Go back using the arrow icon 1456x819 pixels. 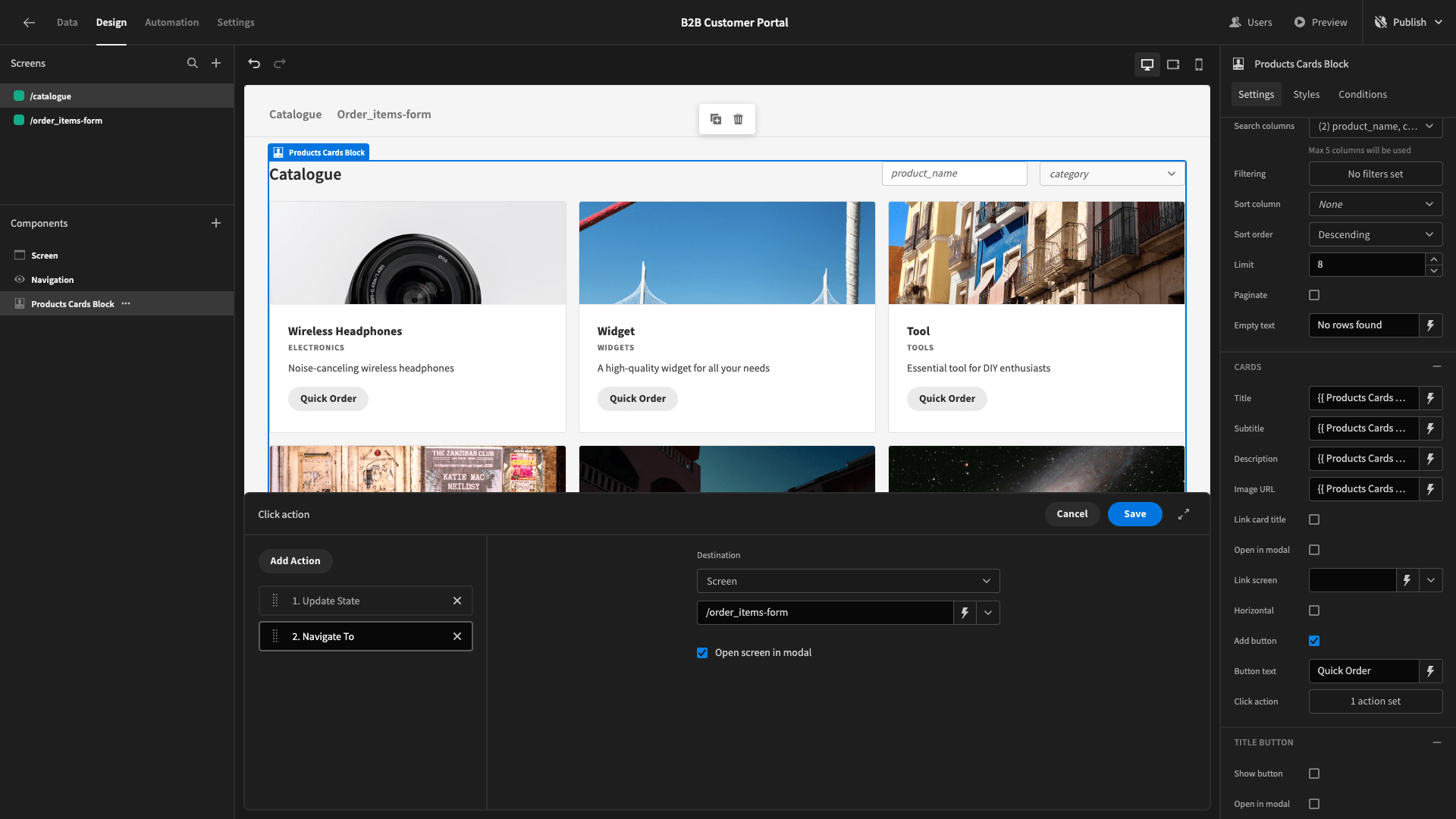tap(29, 23)
